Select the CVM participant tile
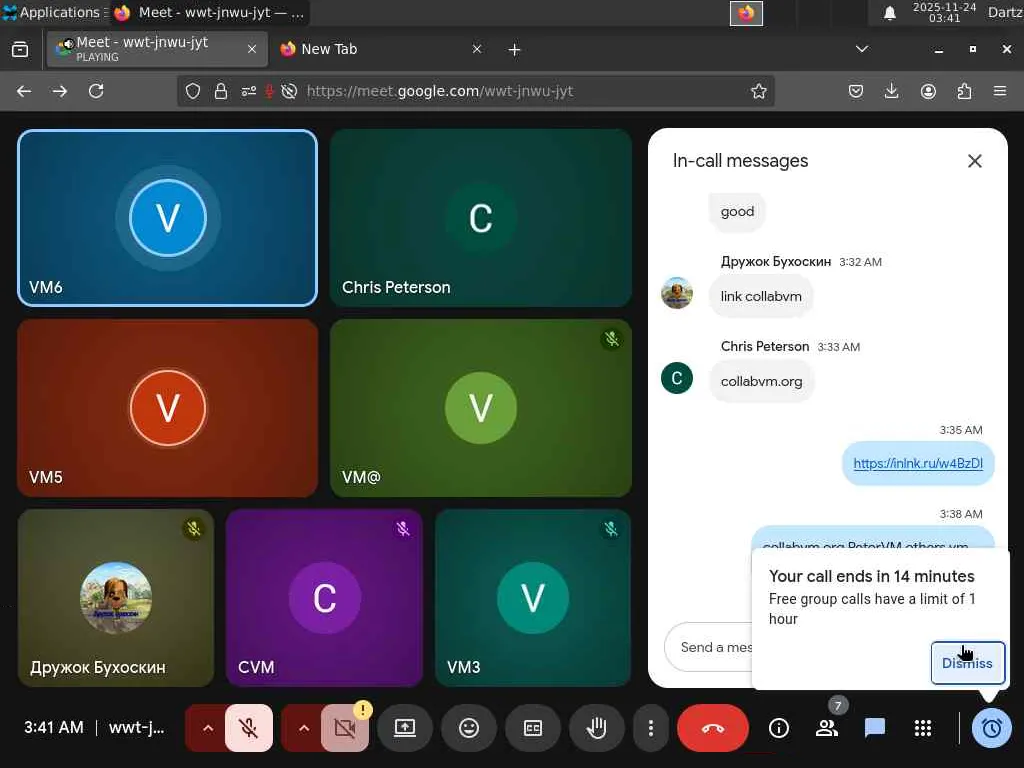1024x768 pixels. (x=325, y=598)
